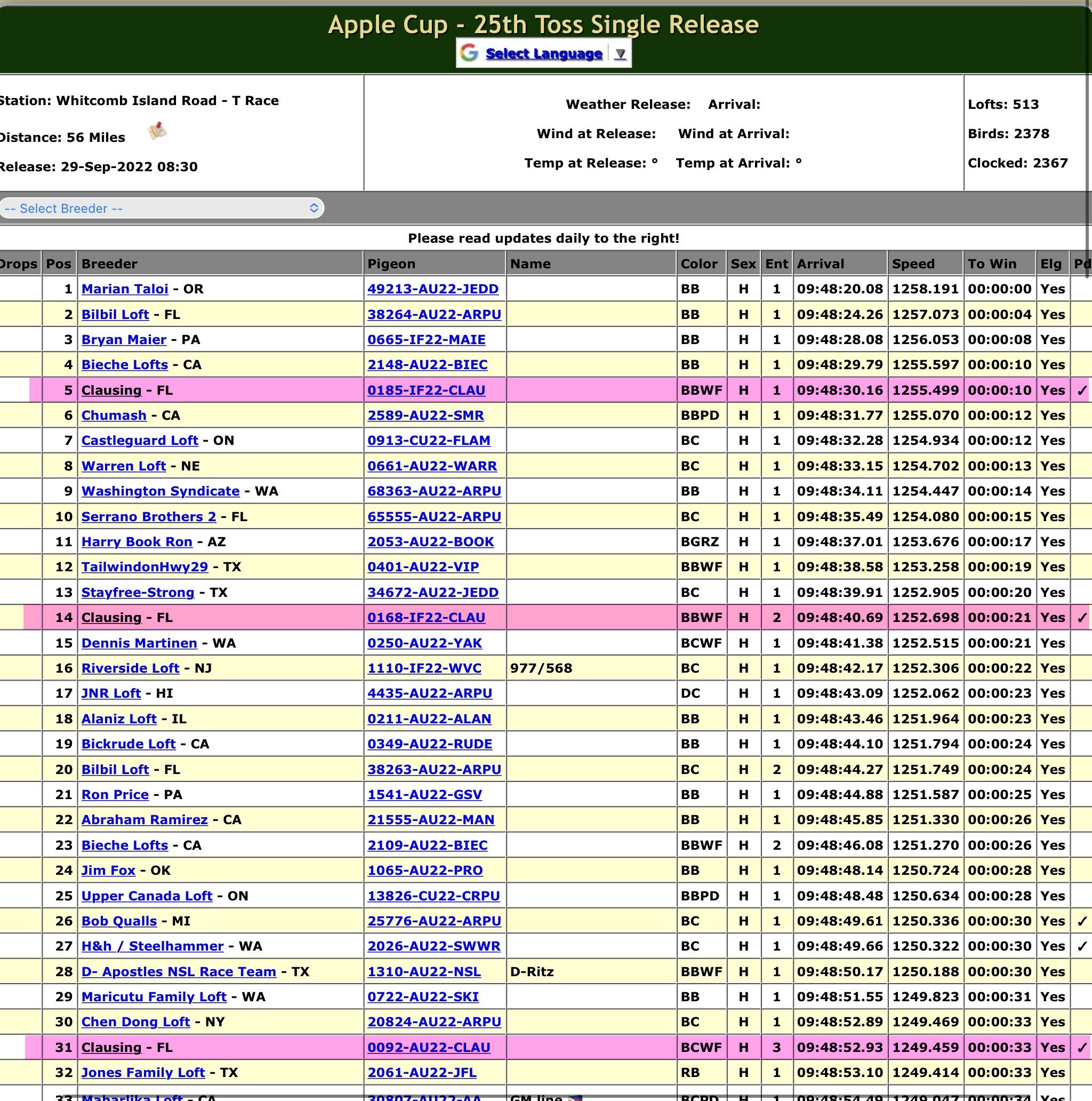This screenshot has height=1101, width=1092.
Task: Open pigeon 0401-AU22-VIP
Action: [423, 567]
